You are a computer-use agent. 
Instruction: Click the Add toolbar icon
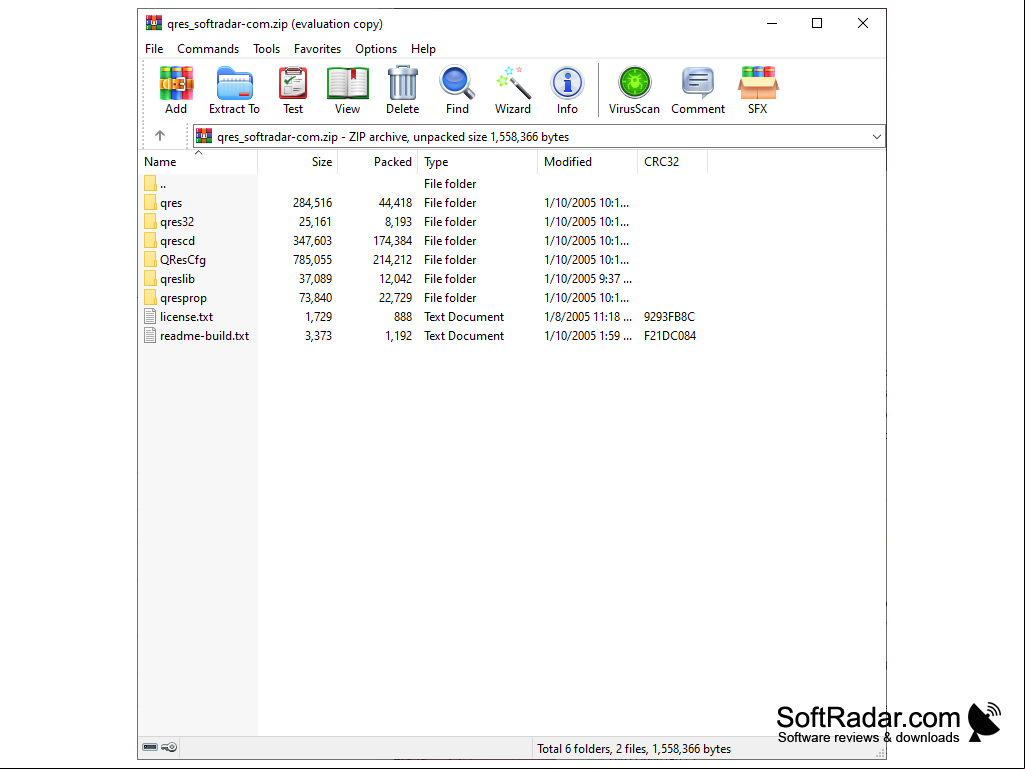pyautogui.click(x=176, y=90)
